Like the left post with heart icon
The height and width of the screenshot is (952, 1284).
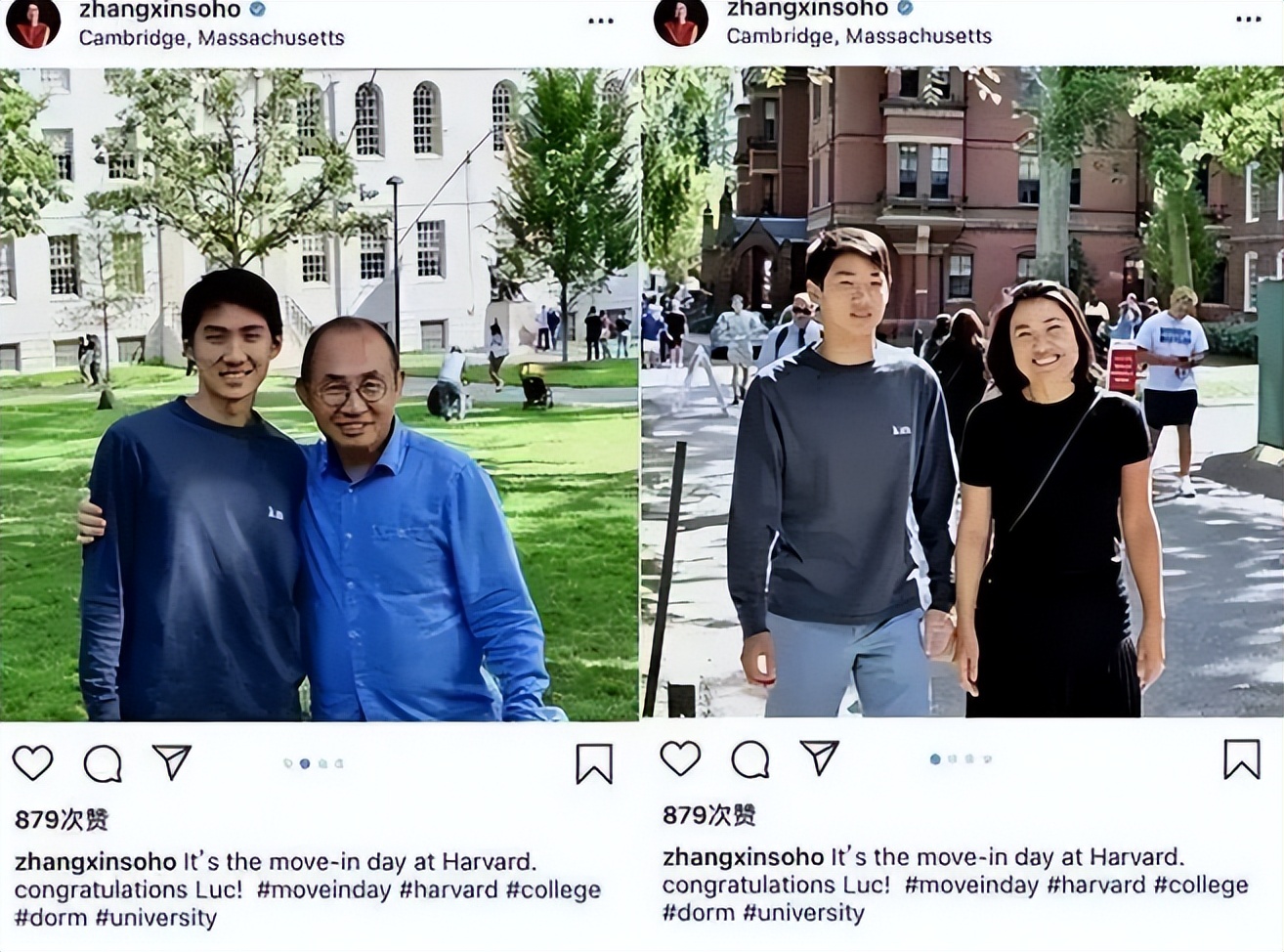click(x=32, y=762)
